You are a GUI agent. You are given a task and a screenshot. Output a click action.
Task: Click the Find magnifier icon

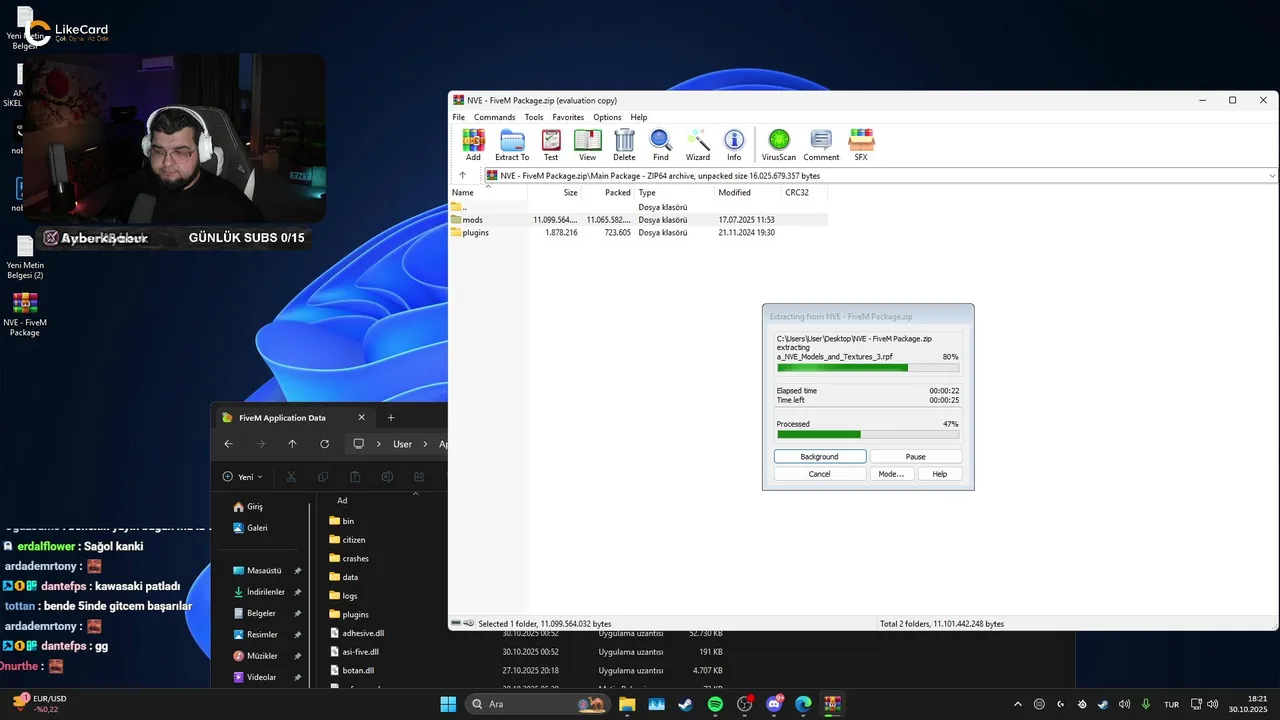pyautogui.click(x=661, y=145)
